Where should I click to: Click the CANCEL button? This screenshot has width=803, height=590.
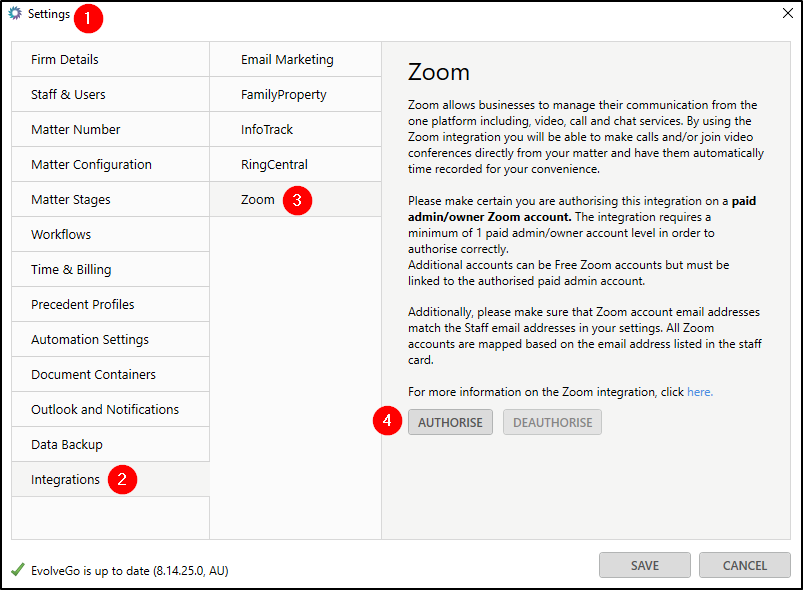click(745, 565)
